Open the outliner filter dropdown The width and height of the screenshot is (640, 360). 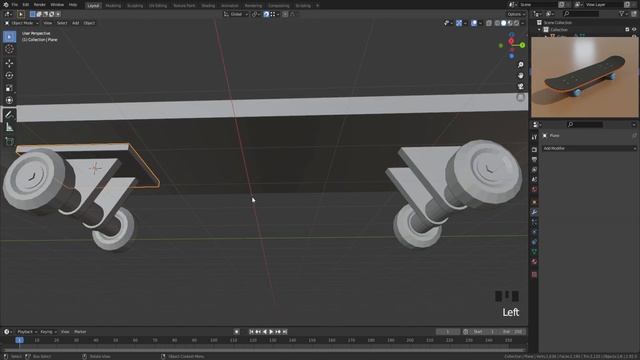tap(623, 14)
